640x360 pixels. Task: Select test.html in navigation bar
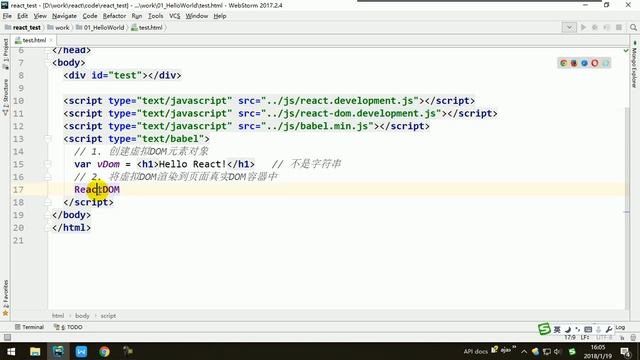point(147,27)
